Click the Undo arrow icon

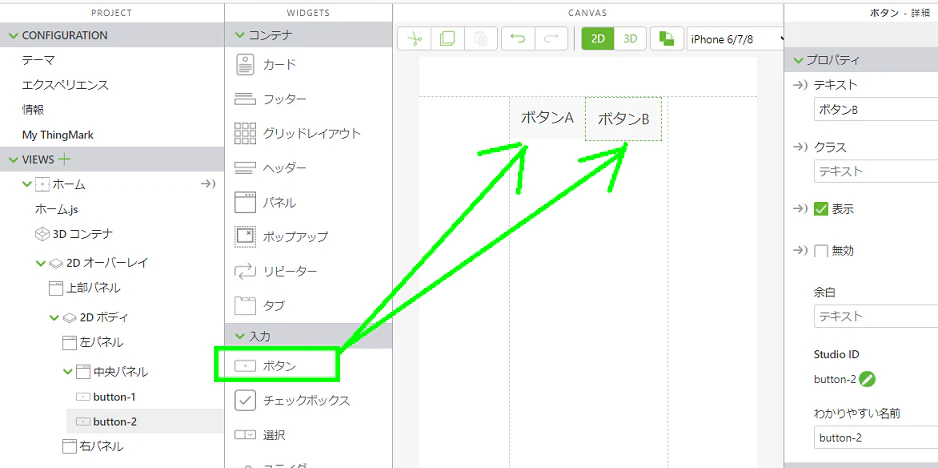tap(518, 39)
